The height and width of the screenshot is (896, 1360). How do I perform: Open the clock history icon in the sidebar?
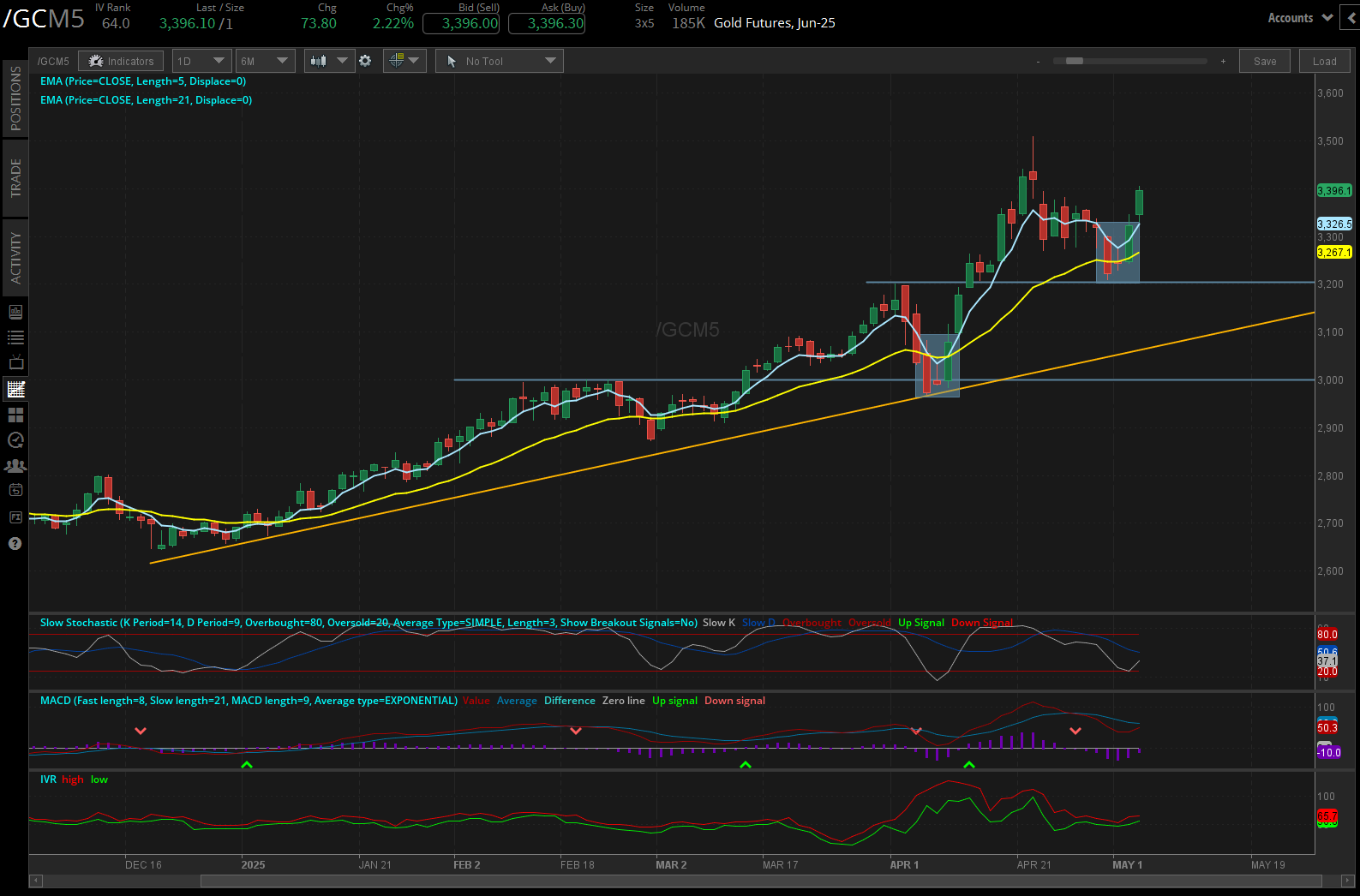coord(15,440)
